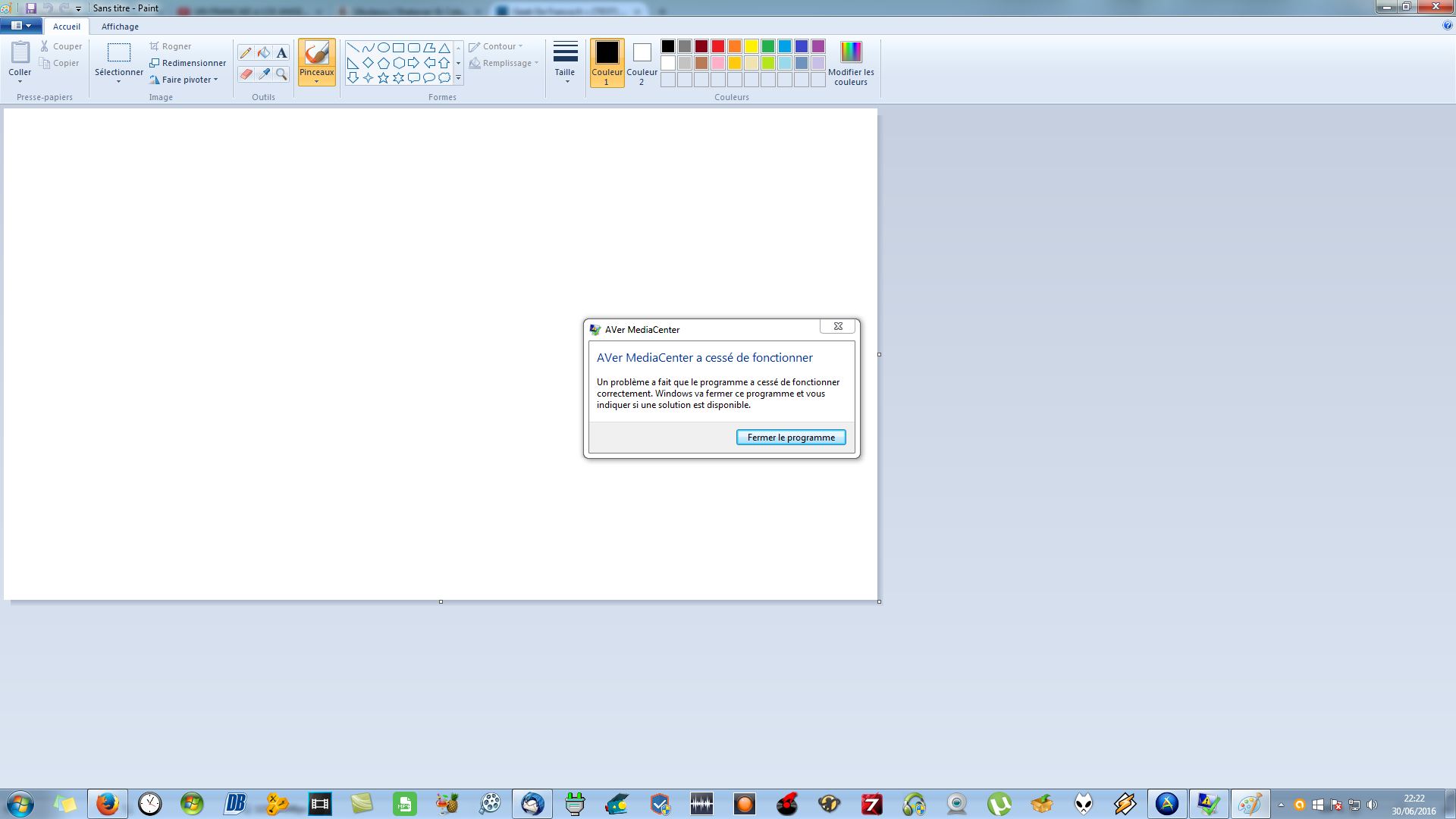The image size is (1456, 819).
Task: Pick the diamond shape
Action: pyautogui.click(x=369, y=63)
